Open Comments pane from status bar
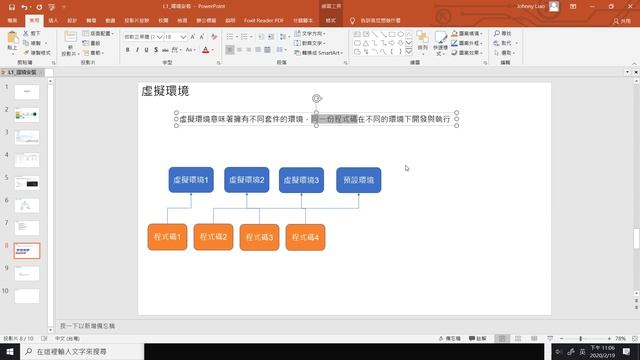This screenshot has height=360, width=640. click(478, 338)
